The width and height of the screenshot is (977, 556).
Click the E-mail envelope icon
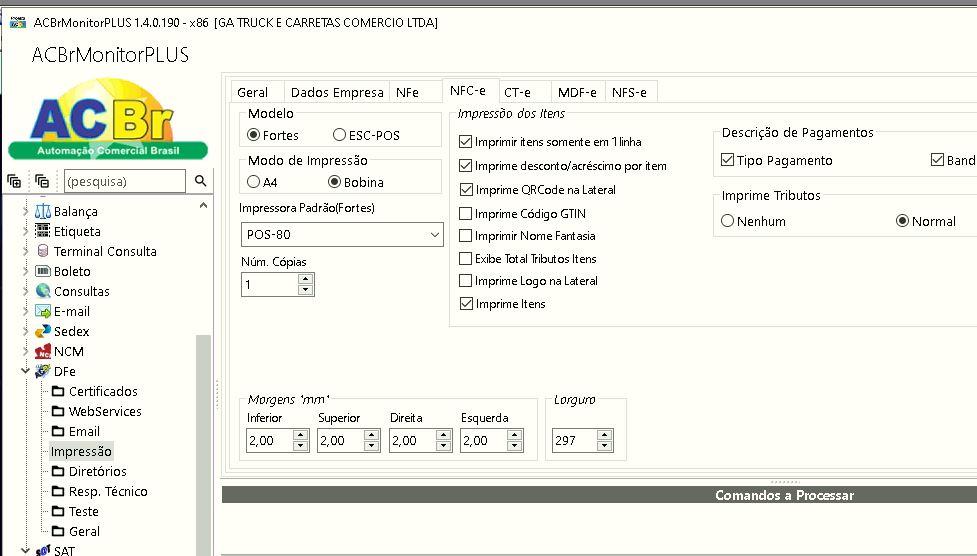(x=42, y=311)
